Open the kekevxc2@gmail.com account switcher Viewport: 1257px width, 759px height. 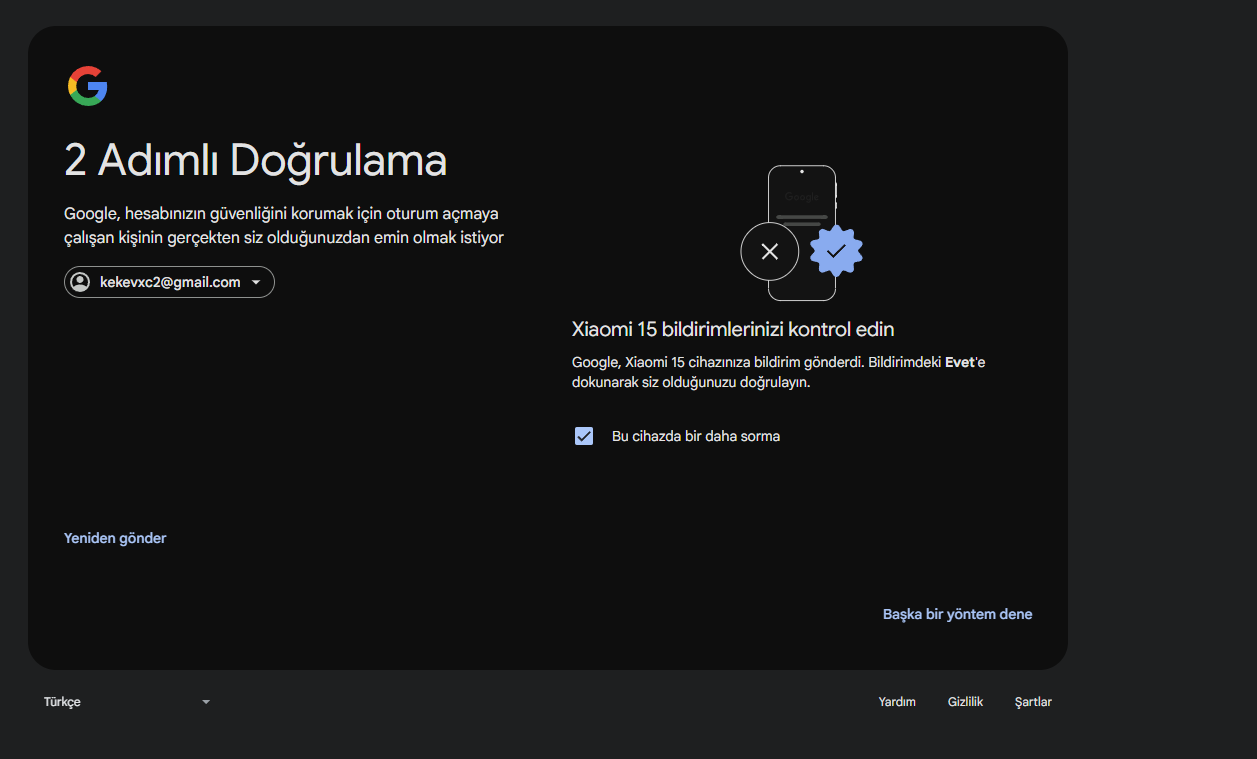(169, 282)
